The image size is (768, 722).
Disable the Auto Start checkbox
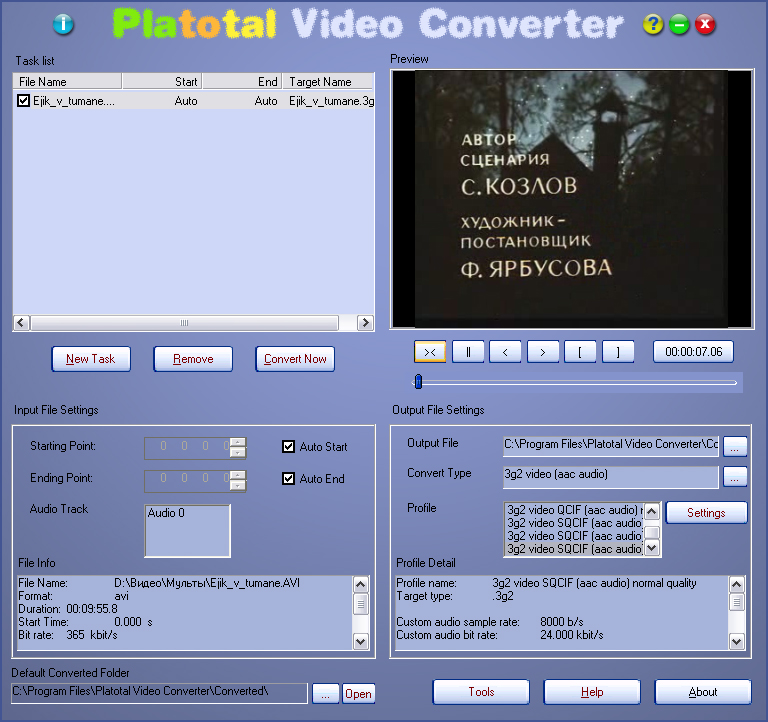pos(288,446)
